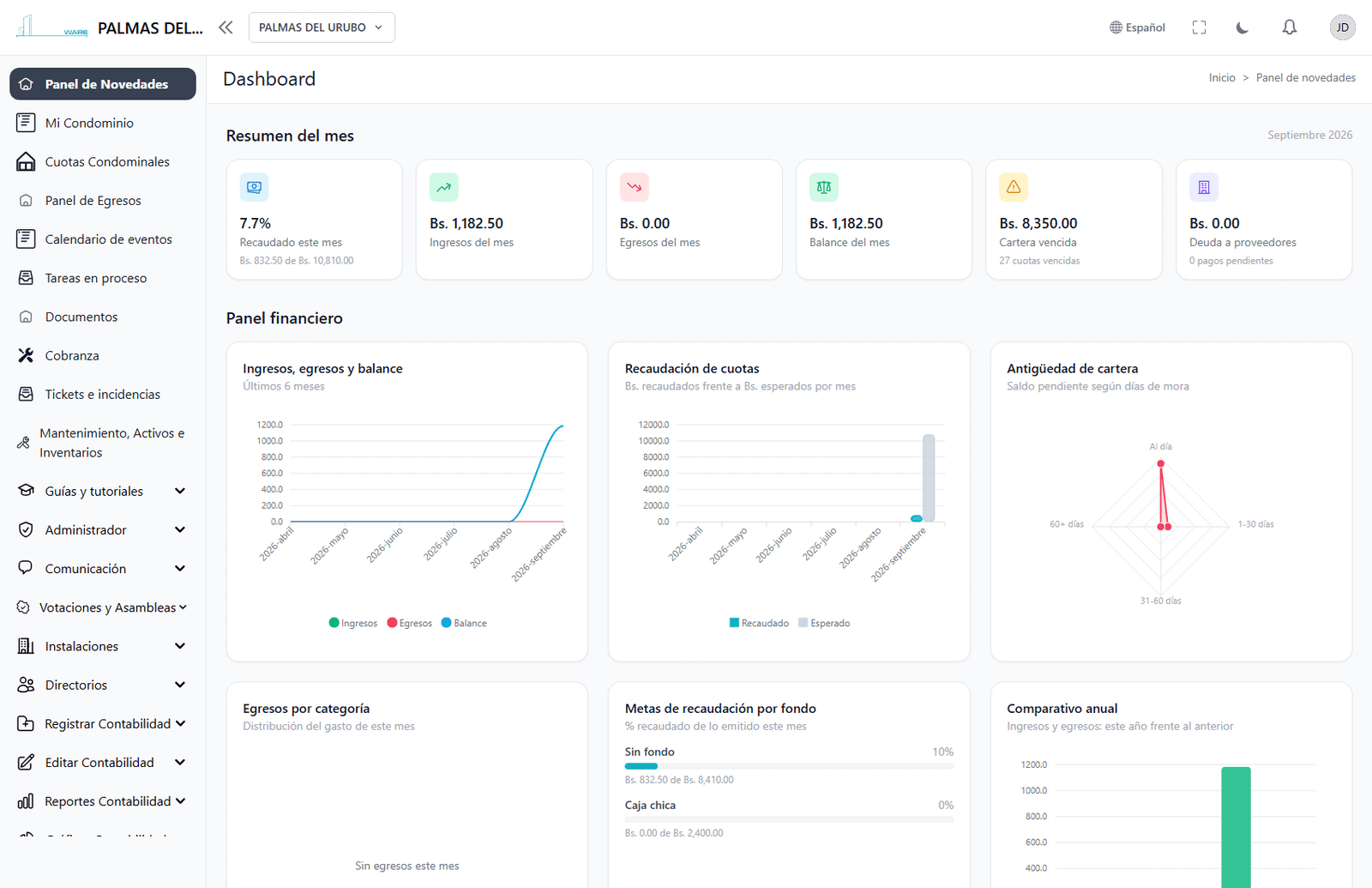Click the Tickets e incidencias icon
The width and height of the screenshot is (1372, 888).
(26, 394)
